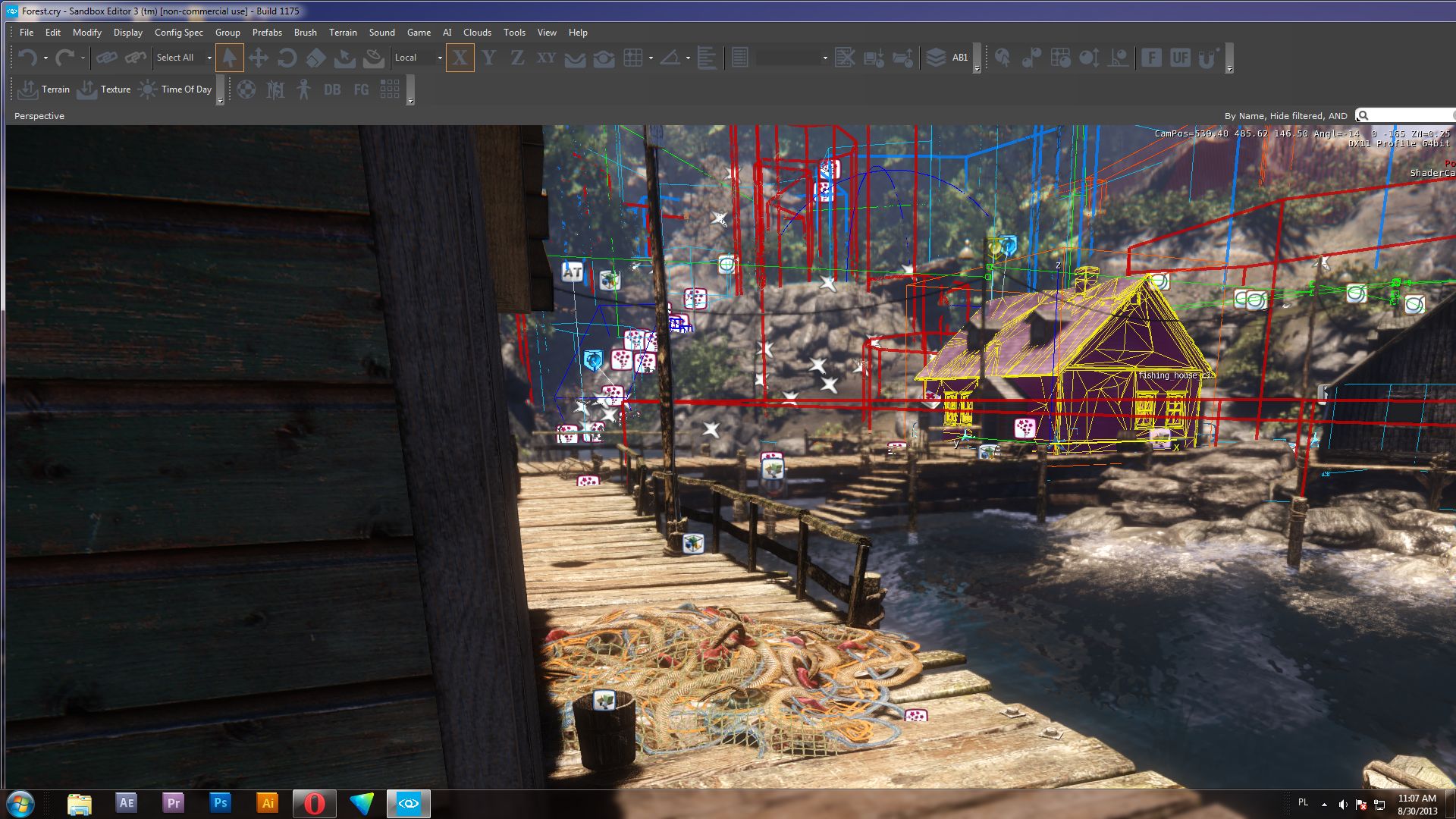Select the Rotate tool
1456x819 pixels.
pos(287,57)
